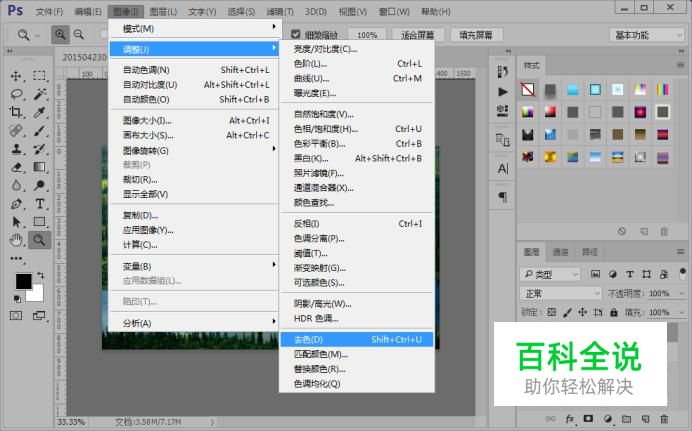Viewport: 692px width, 431px height.
Task: Select the Rectangular Marquee tool
Action: pyautogui.click(x=39, y=75)
